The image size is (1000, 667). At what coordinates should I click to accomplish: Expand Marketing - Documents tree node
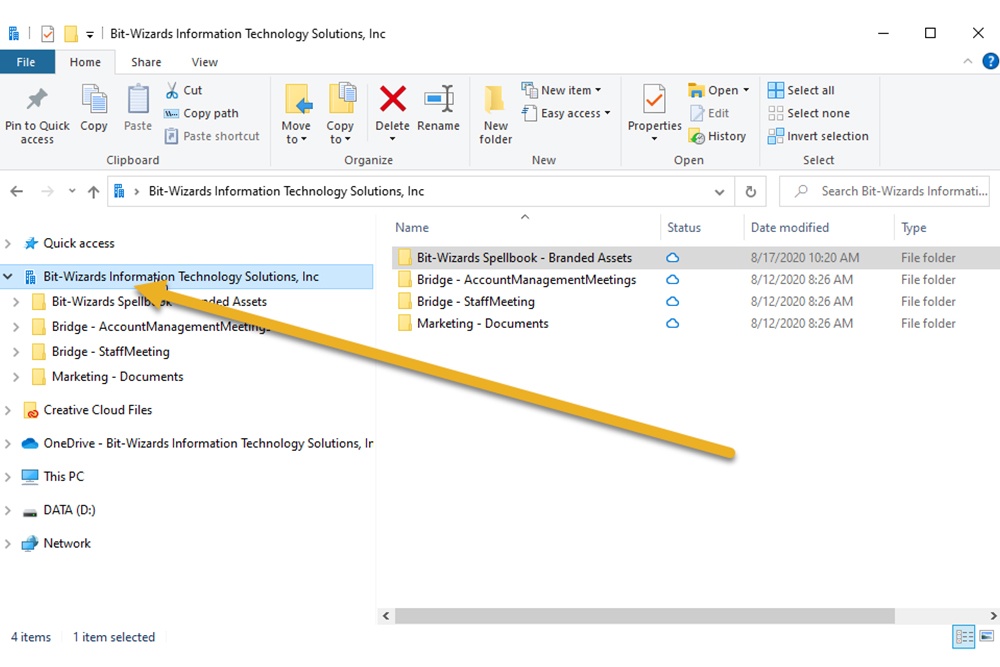coord(16,377)
